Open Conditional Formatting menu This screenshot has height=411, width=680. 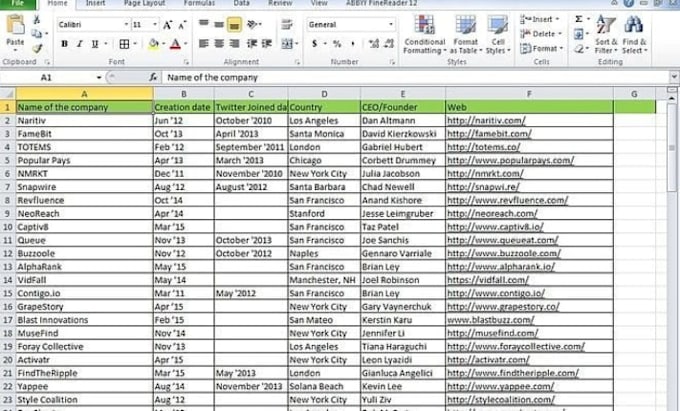click(425, 35)
